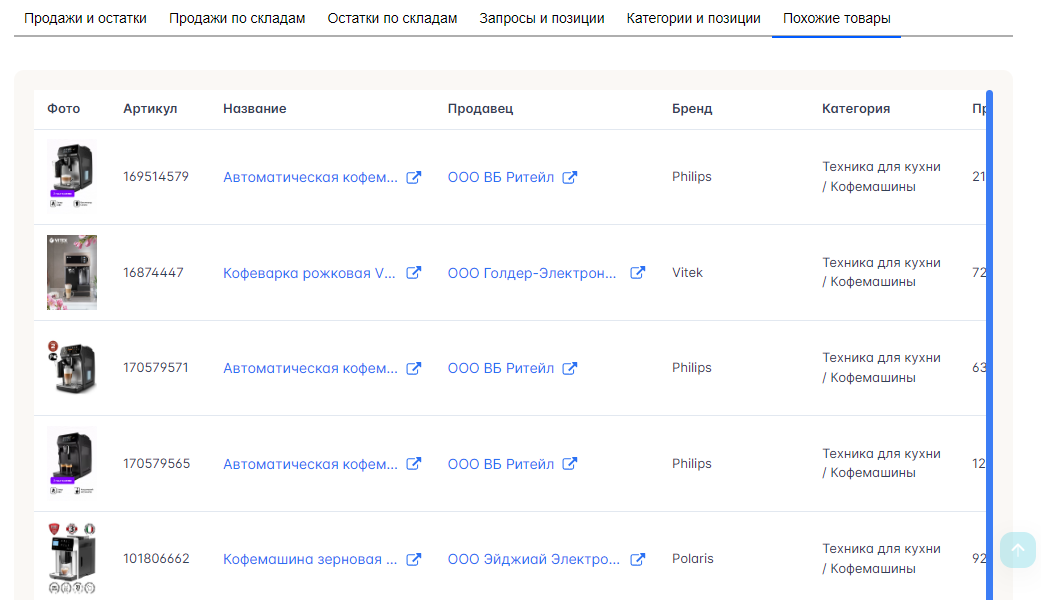Screen dimensions: 1041x600
Task: Click product photo for article 170579565
Action: [x=72, y=462]
